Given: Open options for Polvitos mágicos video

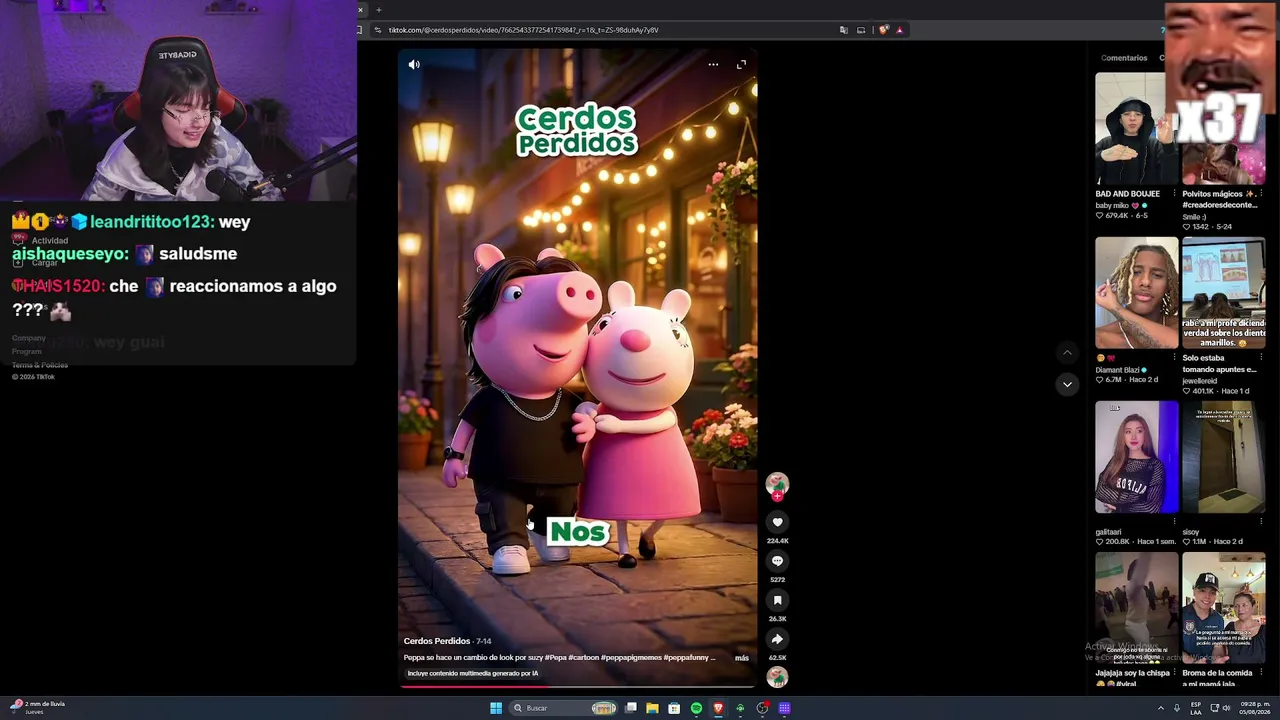Looking at the screenshot, I should tap(1261, 194).
